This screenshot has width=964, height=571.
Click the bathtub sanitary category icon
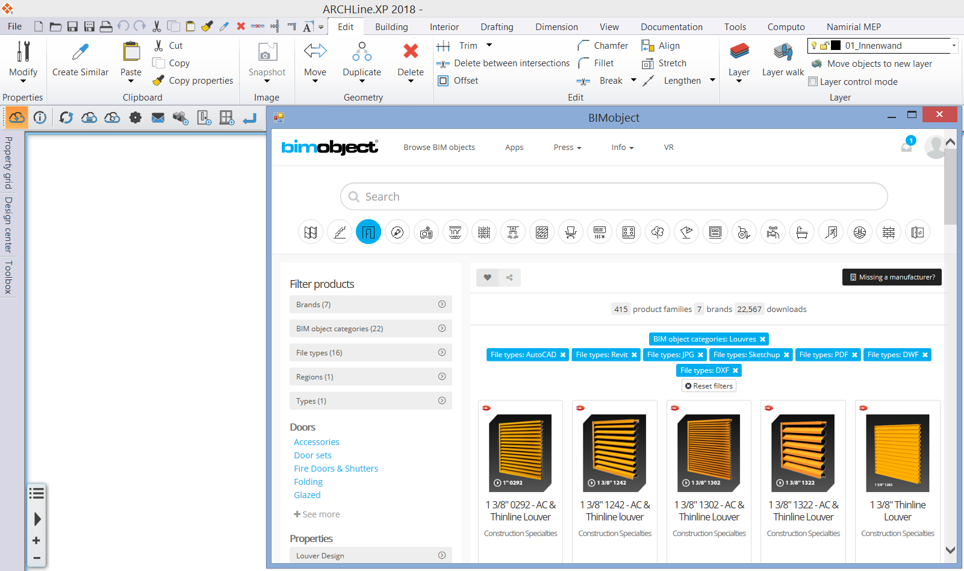point(802,232)
